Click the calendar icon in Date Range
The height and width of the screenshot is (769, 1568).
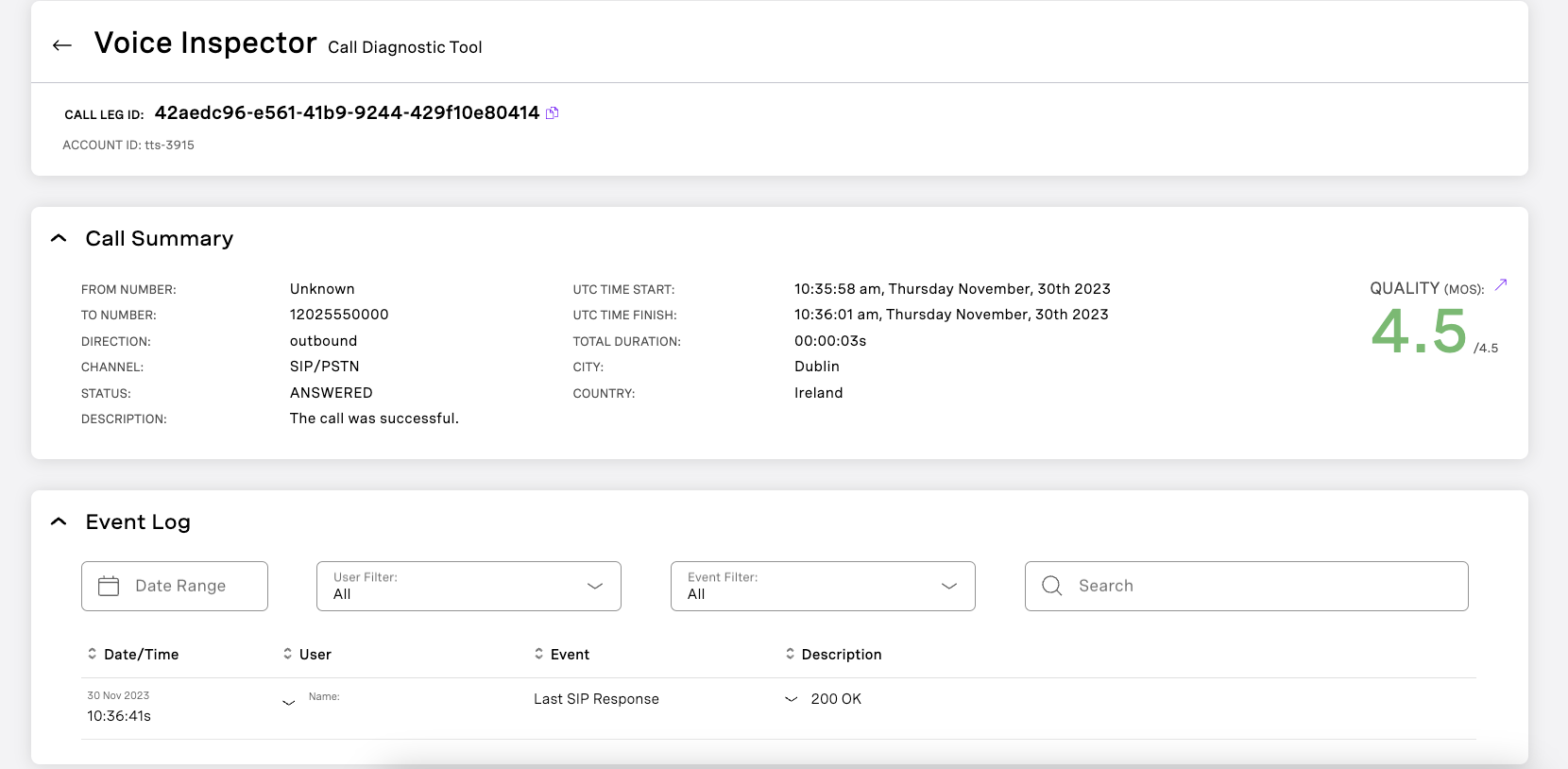(109, 586)
